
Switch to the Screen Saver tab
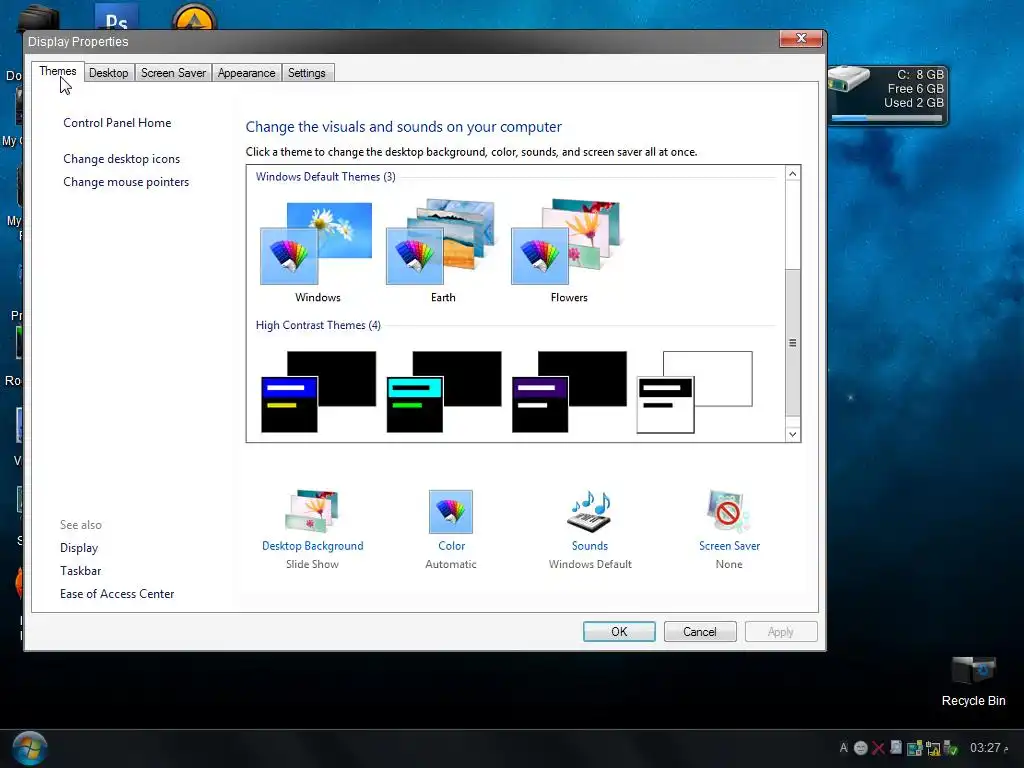click(x=173, y=73)
